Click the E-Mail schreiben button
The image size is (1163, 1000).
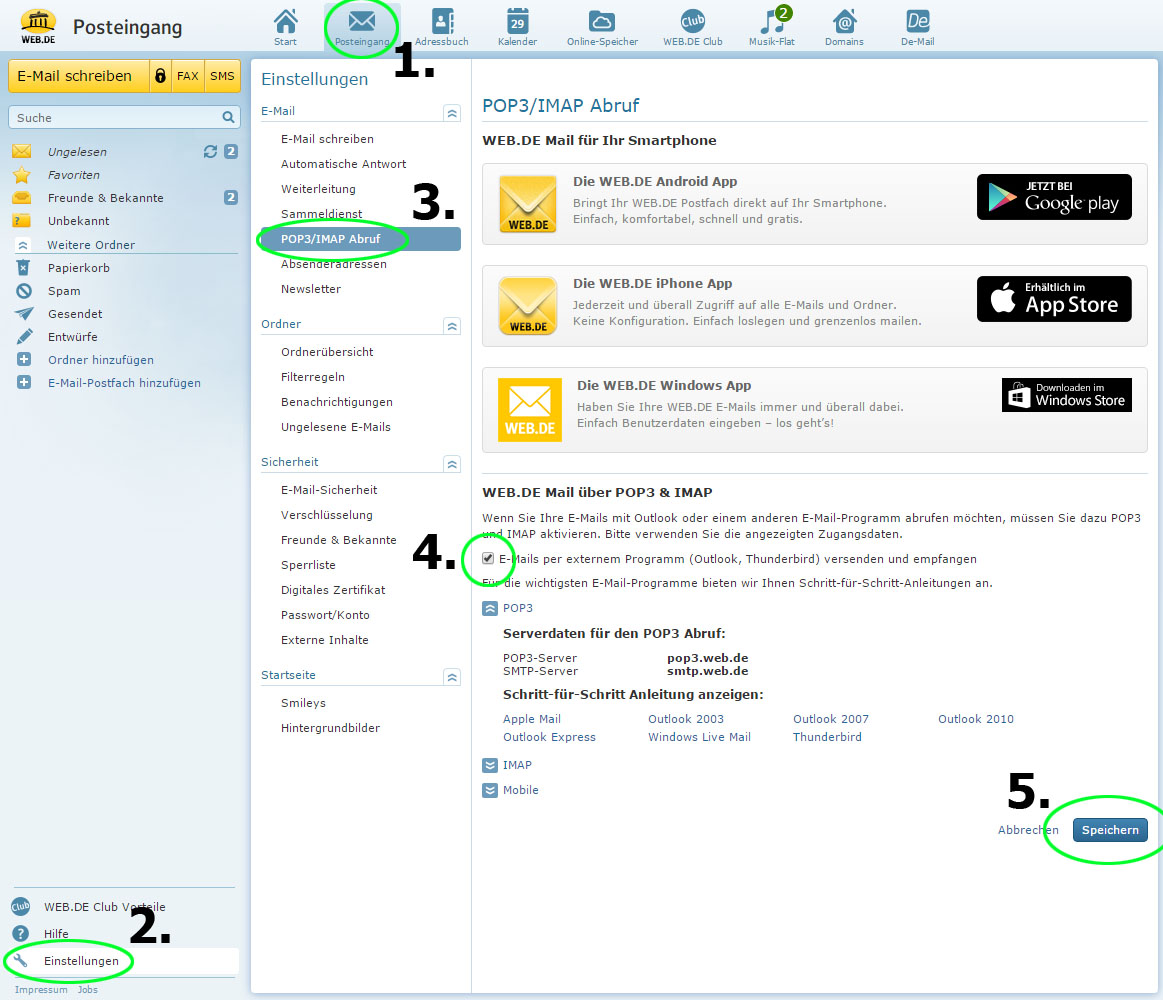79,76
